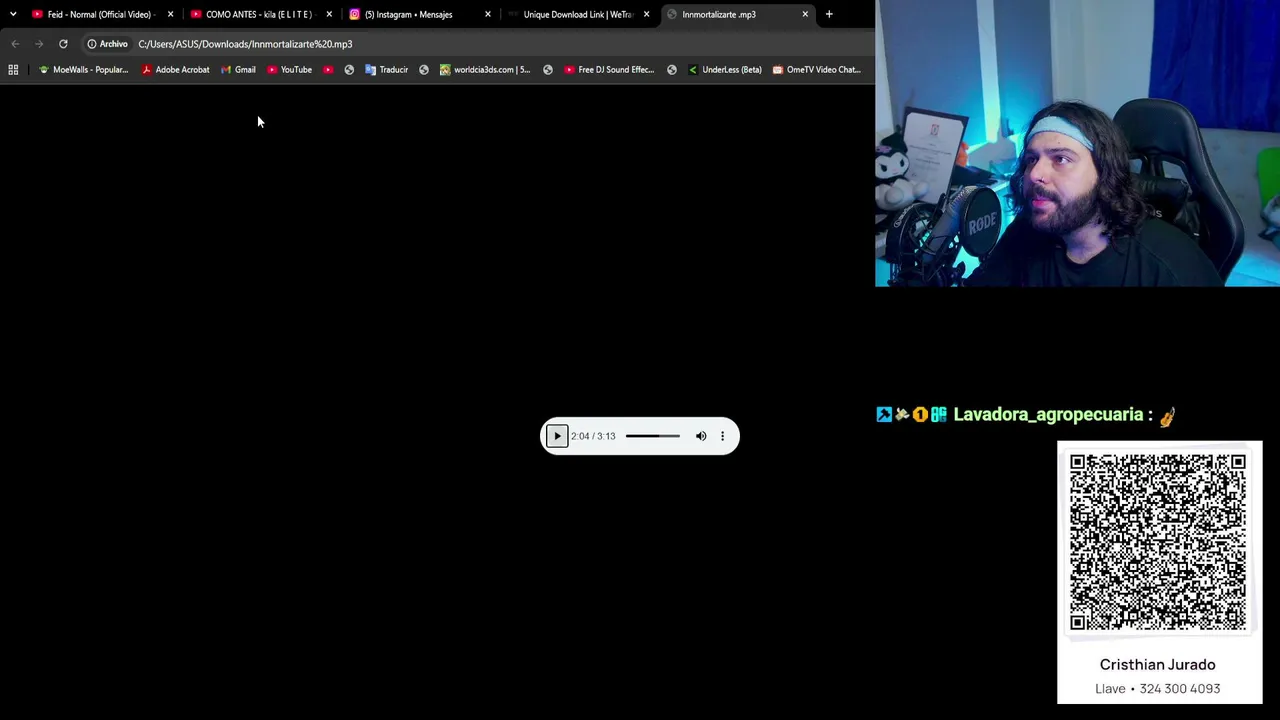View site info via the Archivo chip
This screenshot has width=1280, height=720.
click(108, 44)
